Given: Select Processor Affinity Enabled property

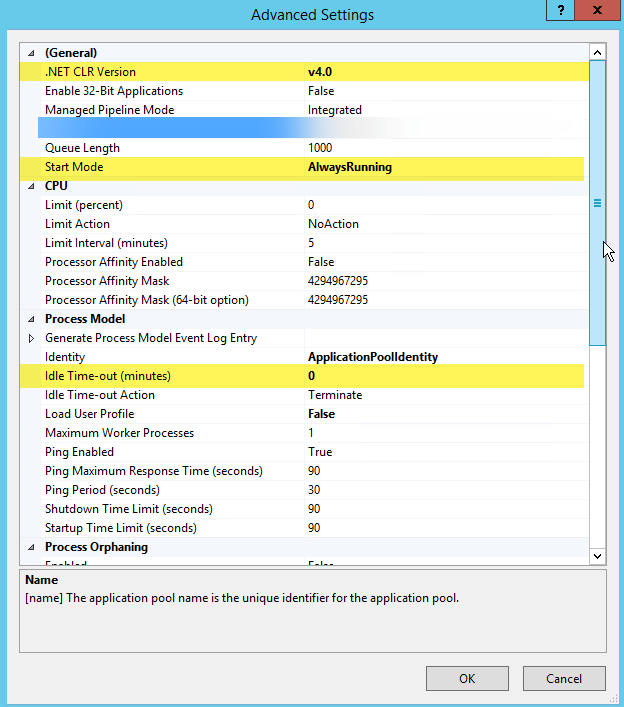Looking at the screenshot, I should [x=114, y=262].
